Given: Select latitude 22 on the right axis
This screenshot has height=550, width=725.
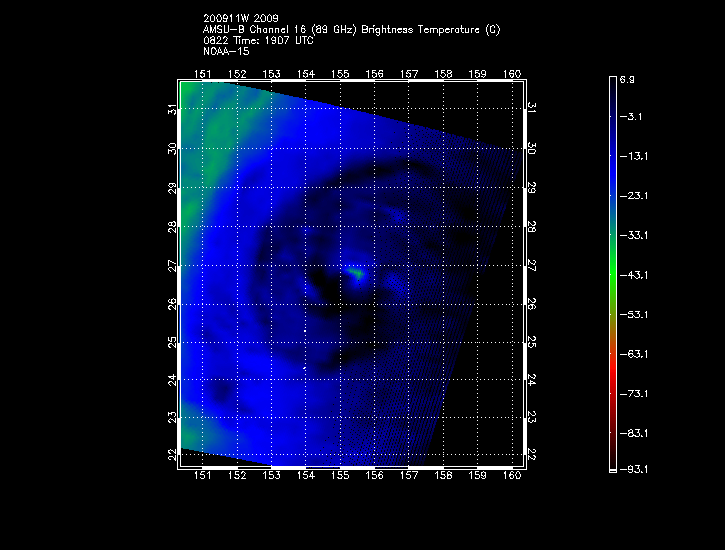Looking at the screenshot, I should pos(532,454).
